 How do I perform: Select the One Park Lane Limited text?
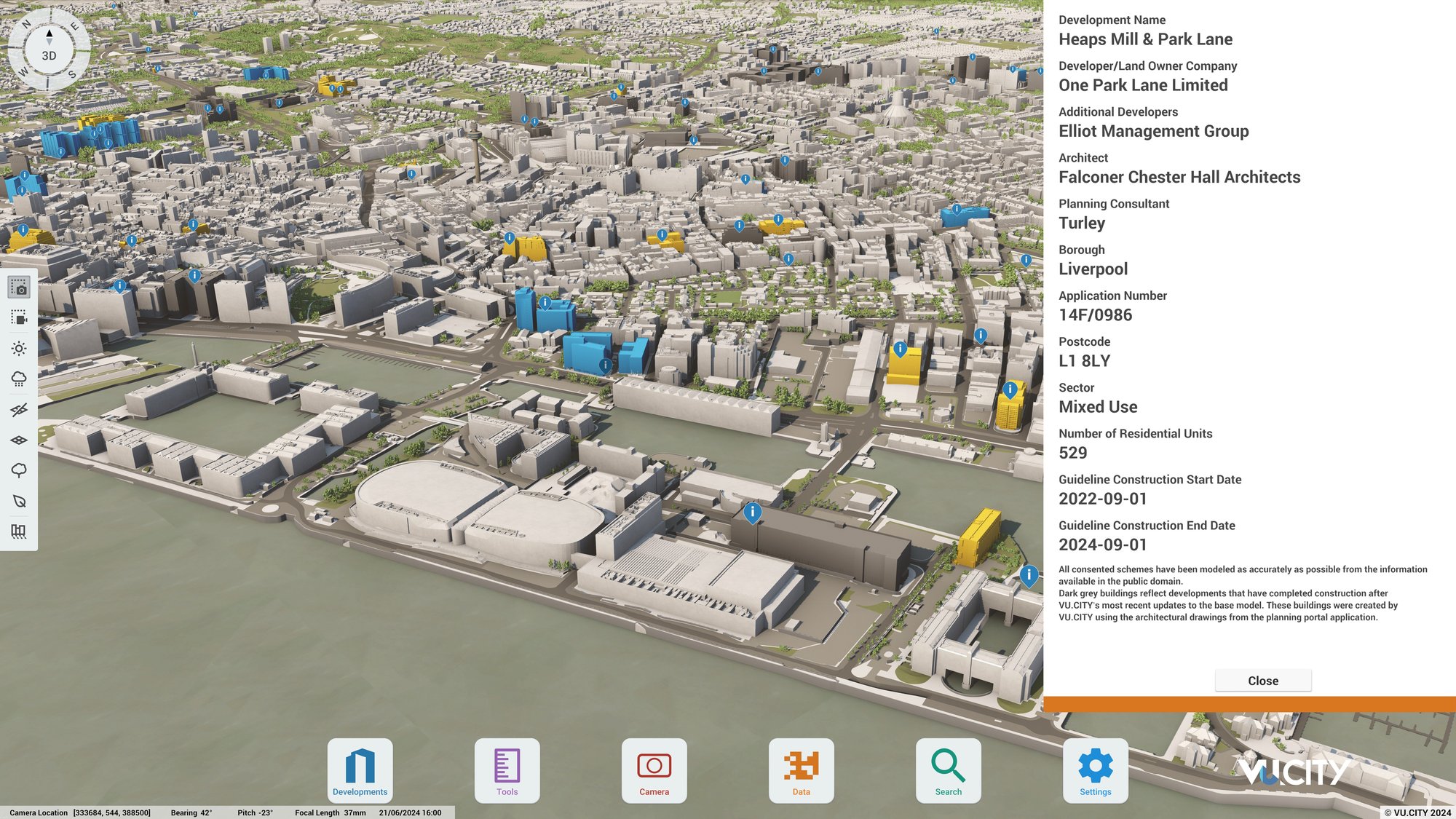tap(1143, 85)
